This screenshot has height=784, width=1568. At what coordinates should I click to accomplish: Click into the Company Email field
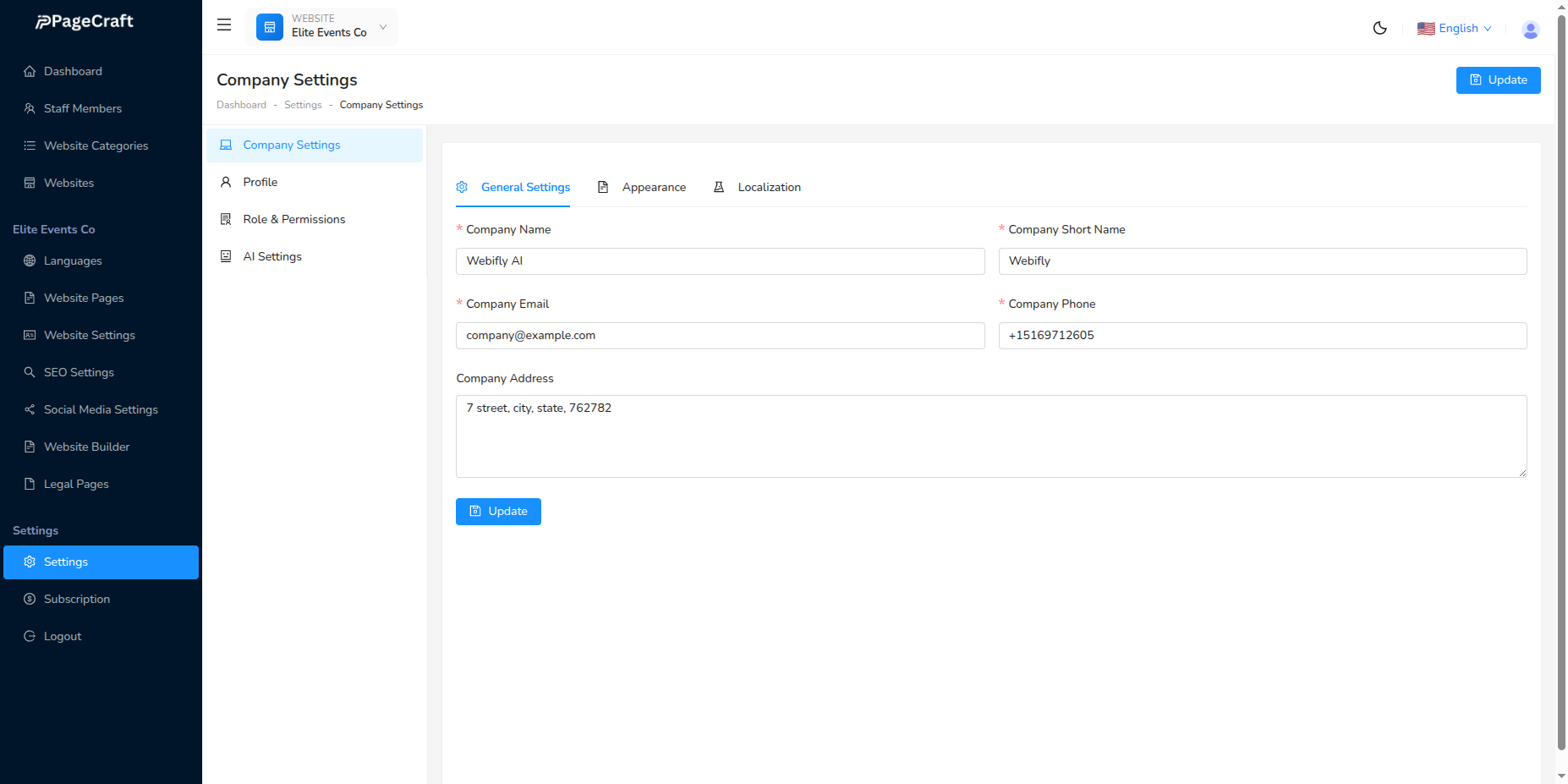[720, 336]
